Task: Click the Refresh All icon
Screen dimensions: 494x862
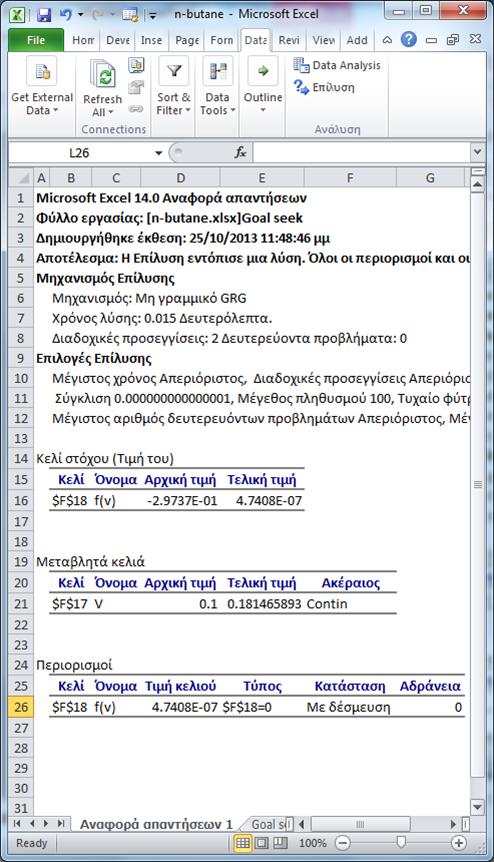Action: click(103, 74)
